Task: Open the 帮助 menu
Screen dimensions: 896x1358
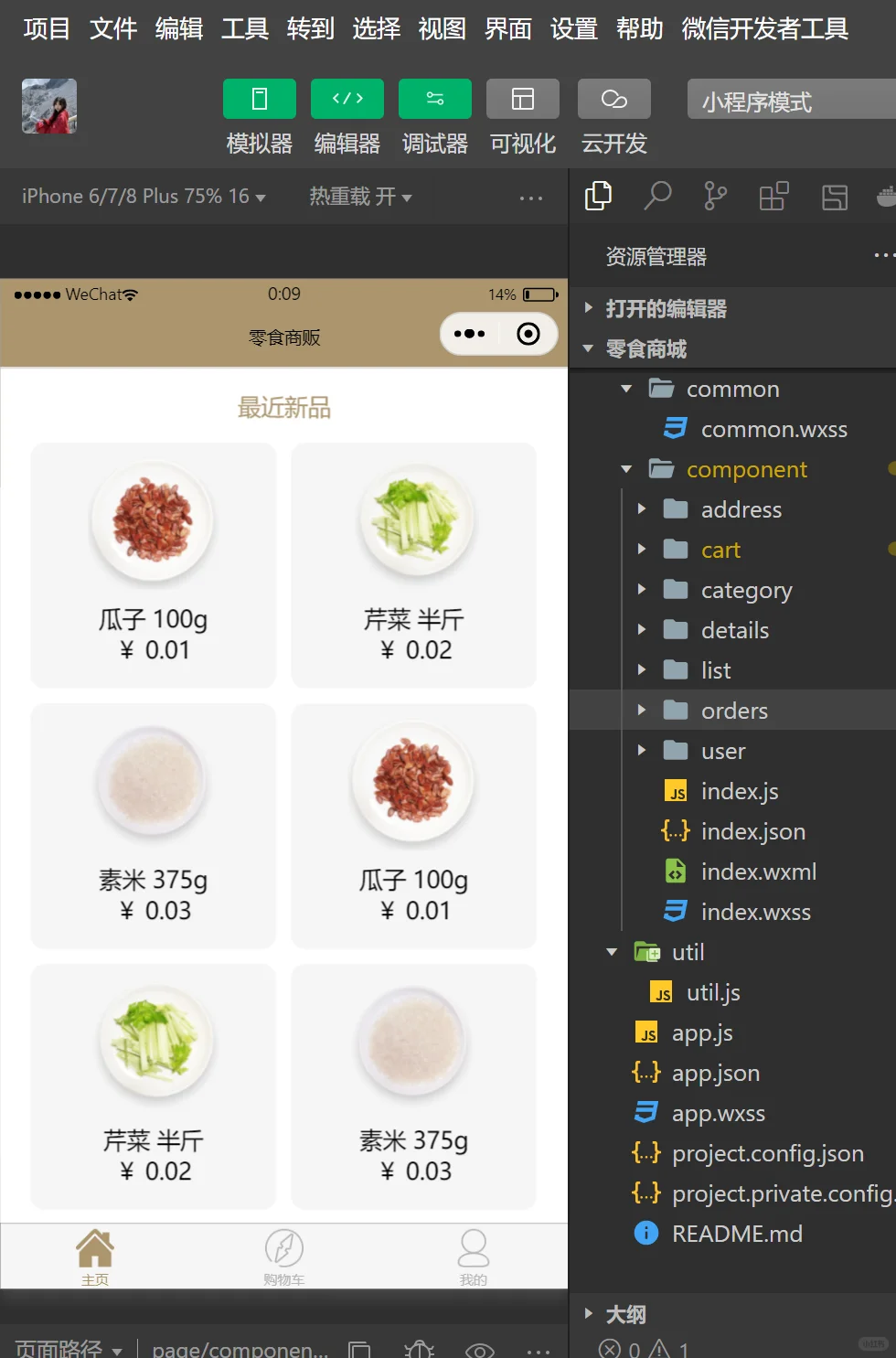Action: coord(640,29)
